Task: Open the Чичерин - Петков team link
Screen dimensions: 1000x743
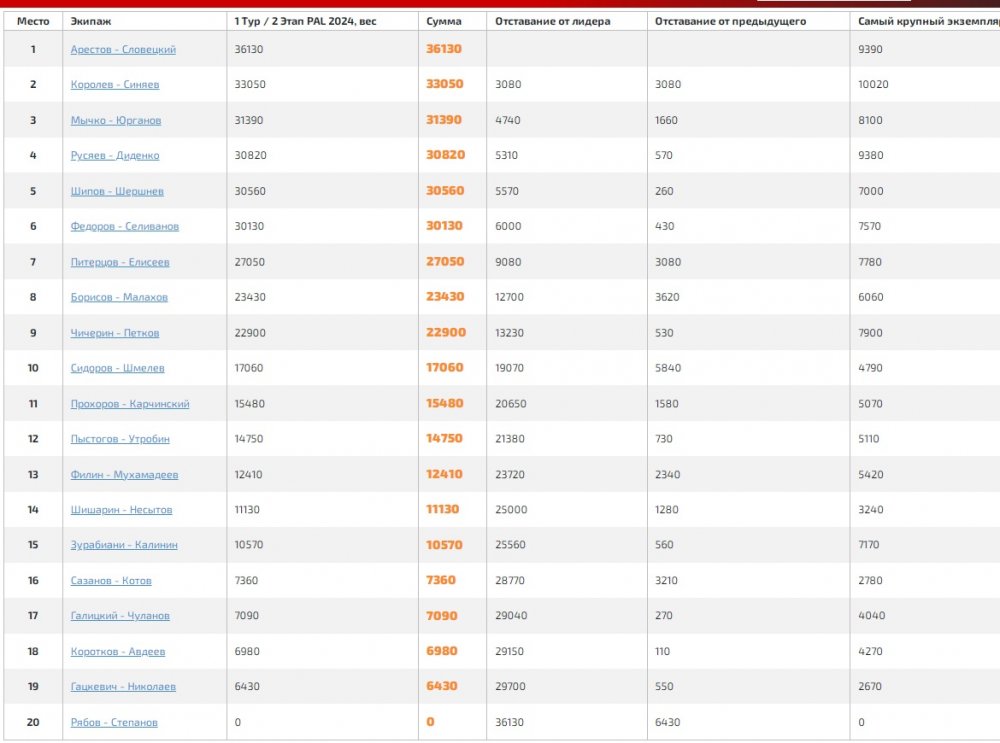Action: click(x=115, y=333)
